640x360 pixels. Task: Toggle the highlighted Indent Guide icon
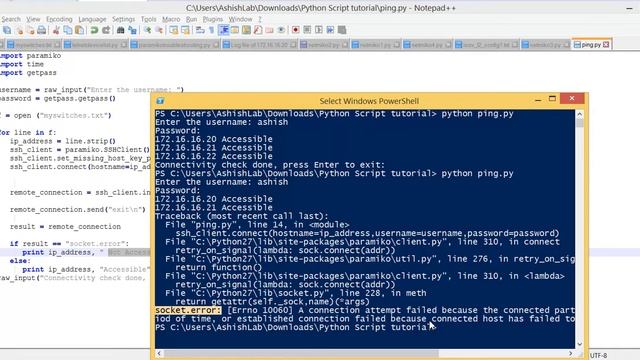tap(224, 30)
